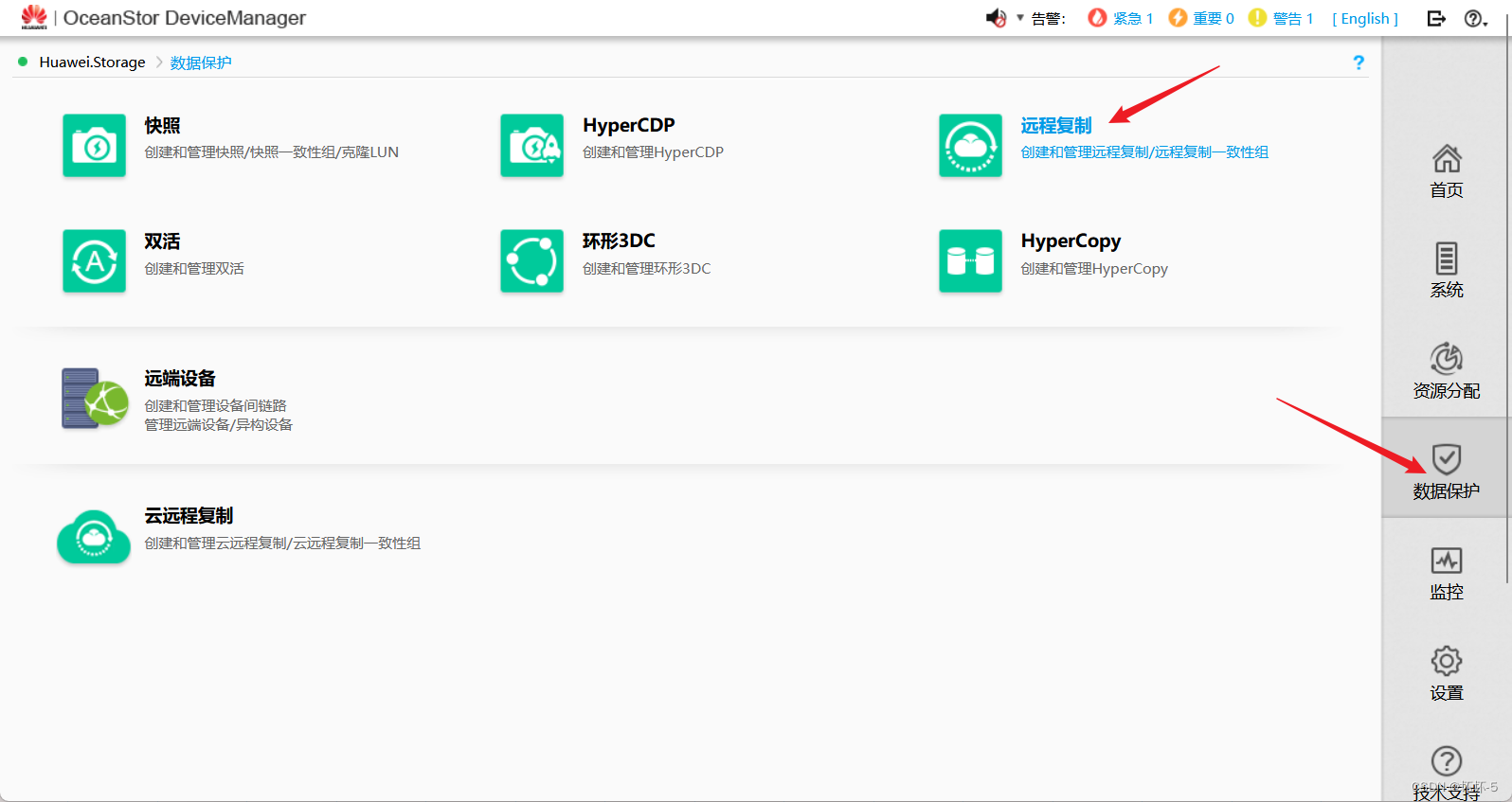Screen dimensions: 1512x802
Task: Click description 创建和管理双活
Action: coord(194,269)
